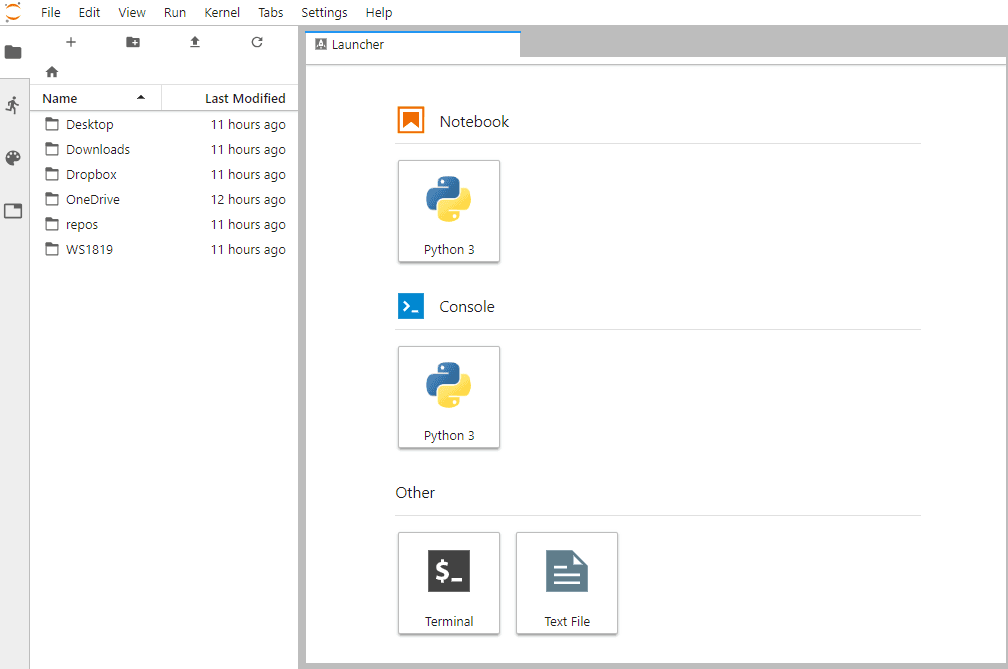Open the Commands palette sidebar icon
Screen dimensions: 1008x669
pos(13,158)
